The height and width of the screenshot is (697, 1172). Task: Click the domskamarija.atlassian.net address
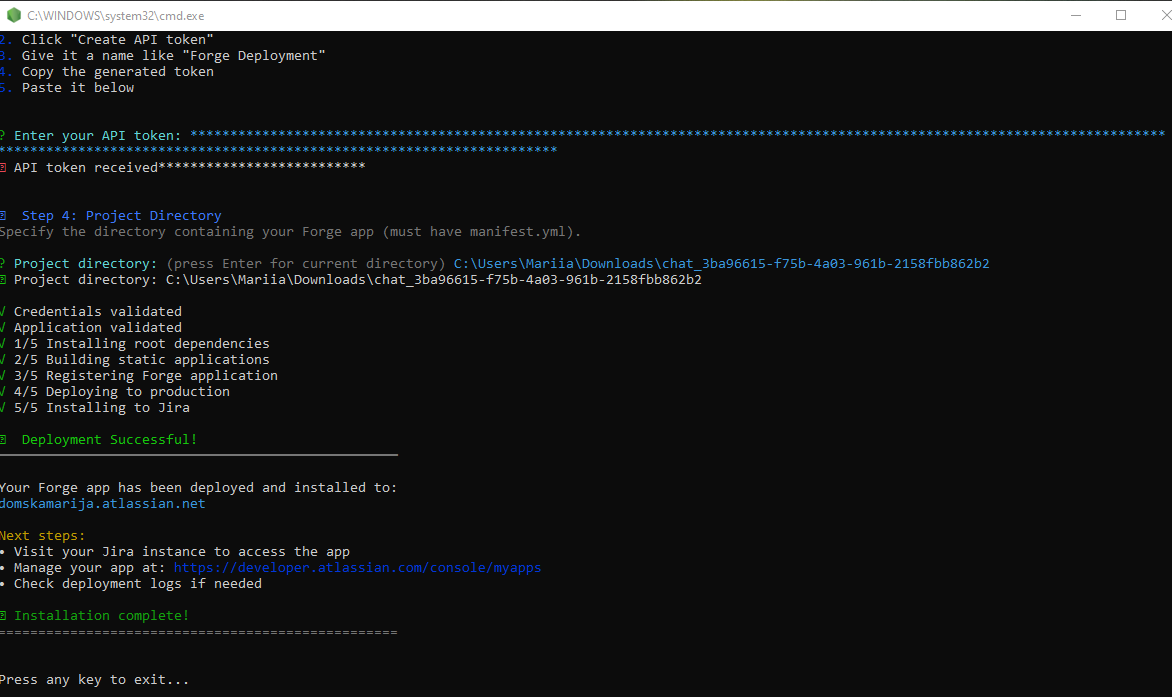point(99,503)
